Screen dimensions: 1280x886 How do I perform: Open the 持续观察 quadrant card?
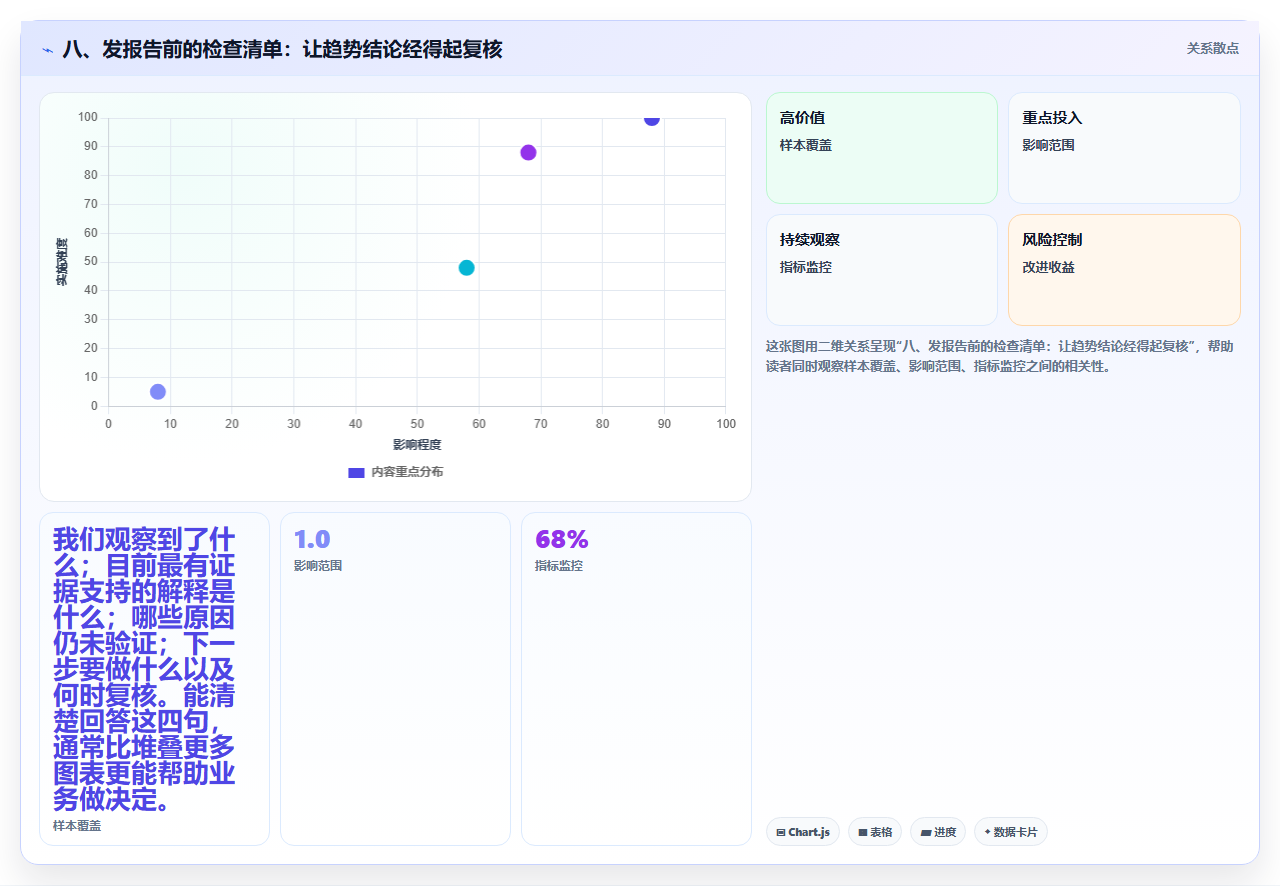coord(882,270)
